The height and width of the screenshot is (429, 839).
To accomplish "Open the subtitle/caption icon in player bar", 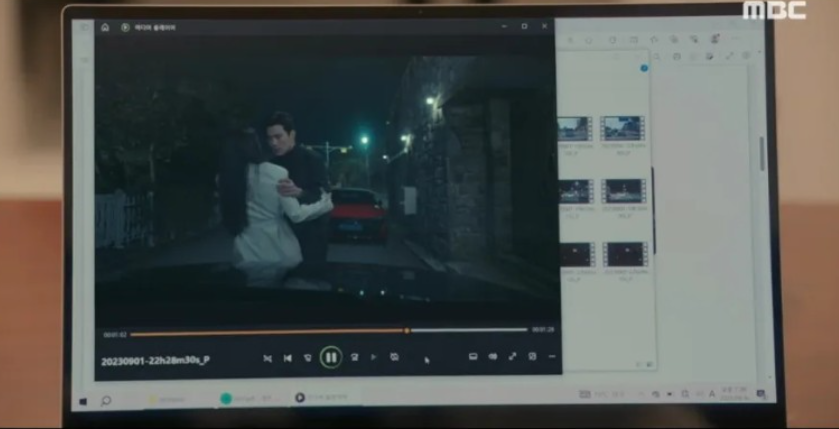I will 473,356.
